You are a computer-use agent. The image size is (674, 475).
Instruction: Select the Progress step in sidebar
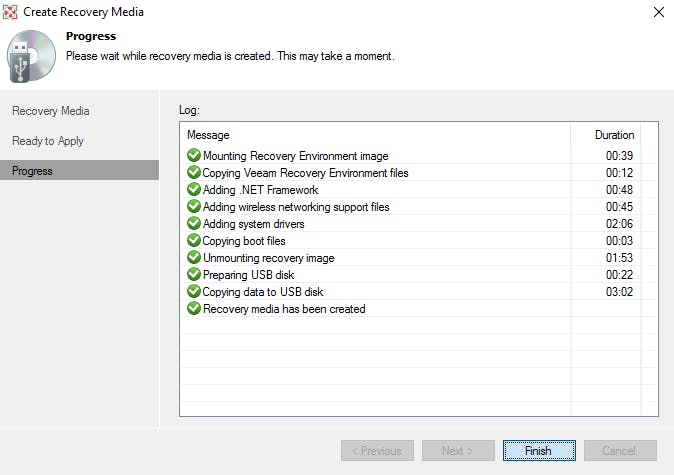pos(33,171)
